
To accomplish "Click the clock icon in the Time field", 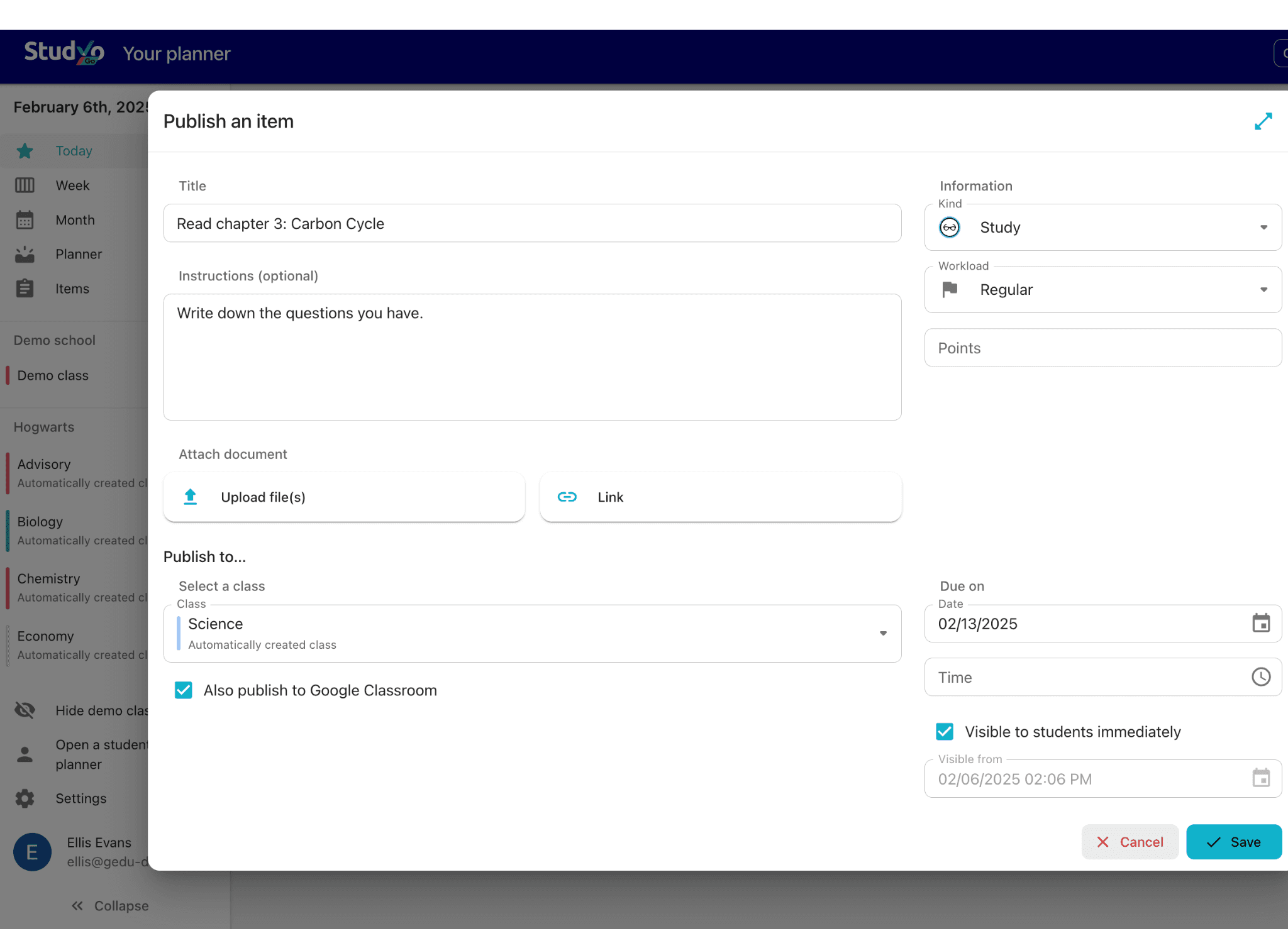I will [x=1261, y=677].
